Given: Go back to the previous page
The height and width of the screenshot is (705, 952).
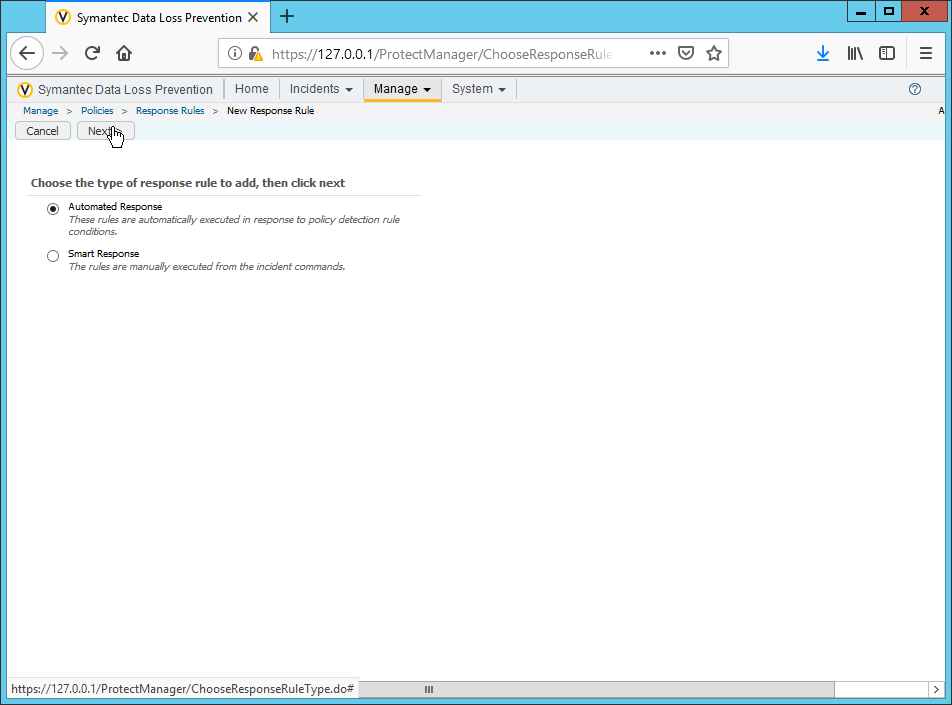Looking at the screenshot, I should 27,53.
